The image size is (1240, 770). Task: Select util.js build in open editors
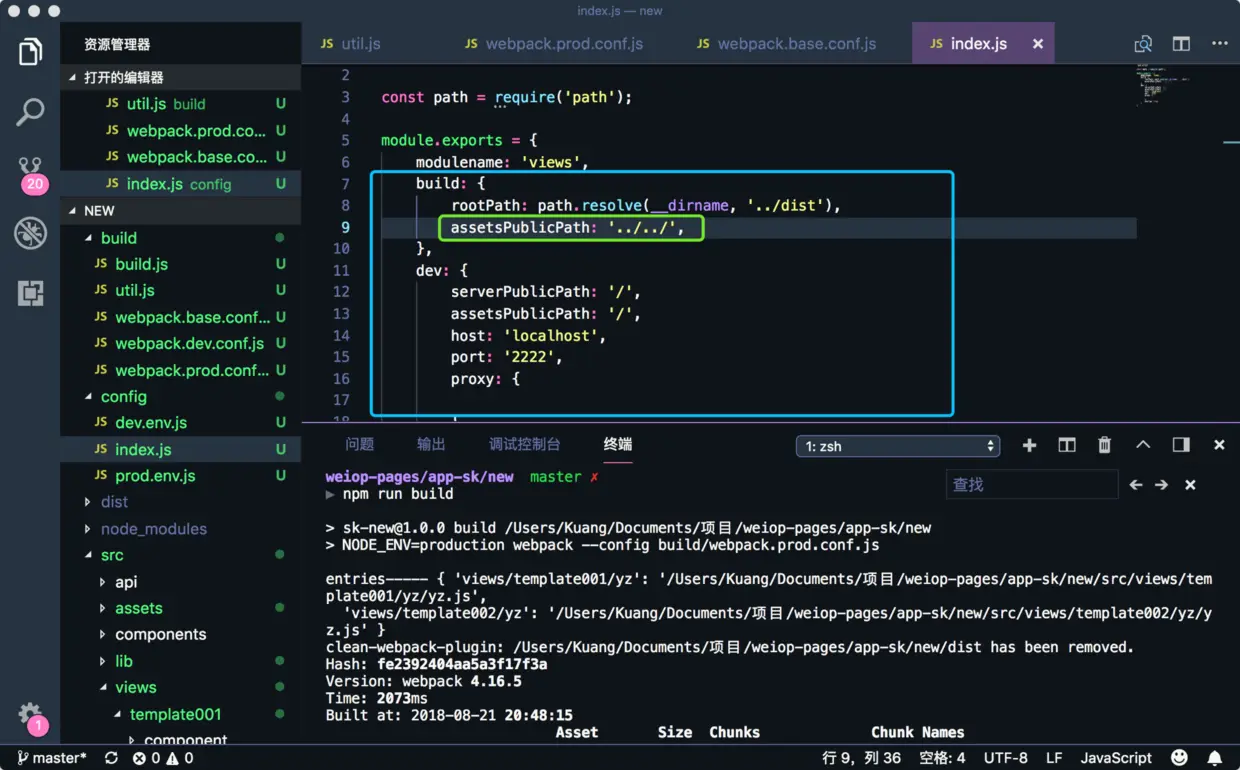click(180, 104)
